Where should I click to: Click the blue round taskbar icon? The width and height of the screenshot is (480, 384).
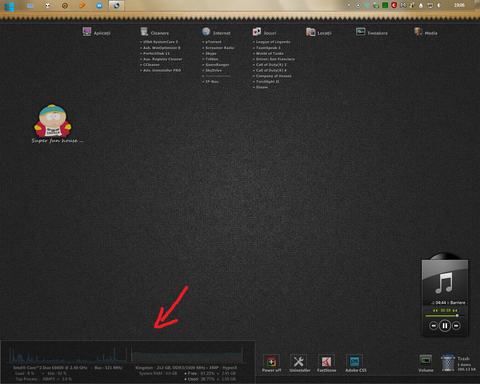pyautogui.click(x=99, y=6)
